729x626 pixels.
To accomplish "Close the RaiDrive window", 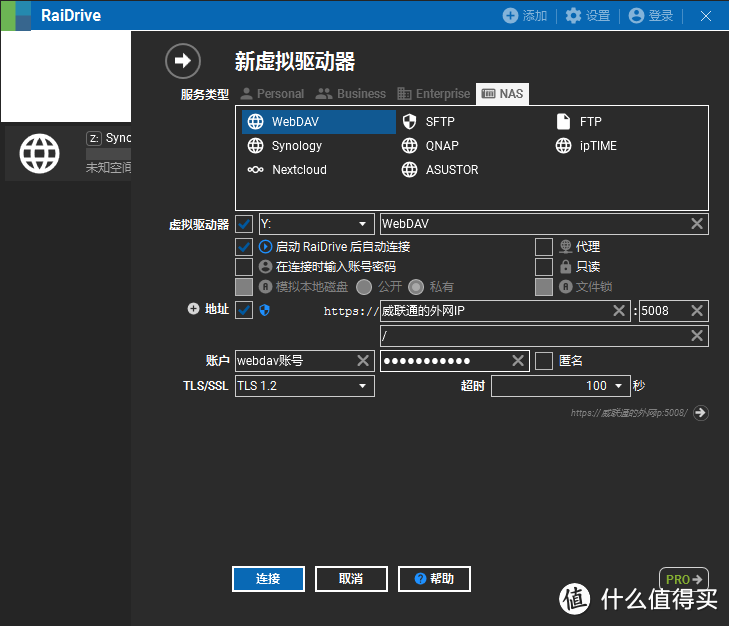I will coord(706,16).
